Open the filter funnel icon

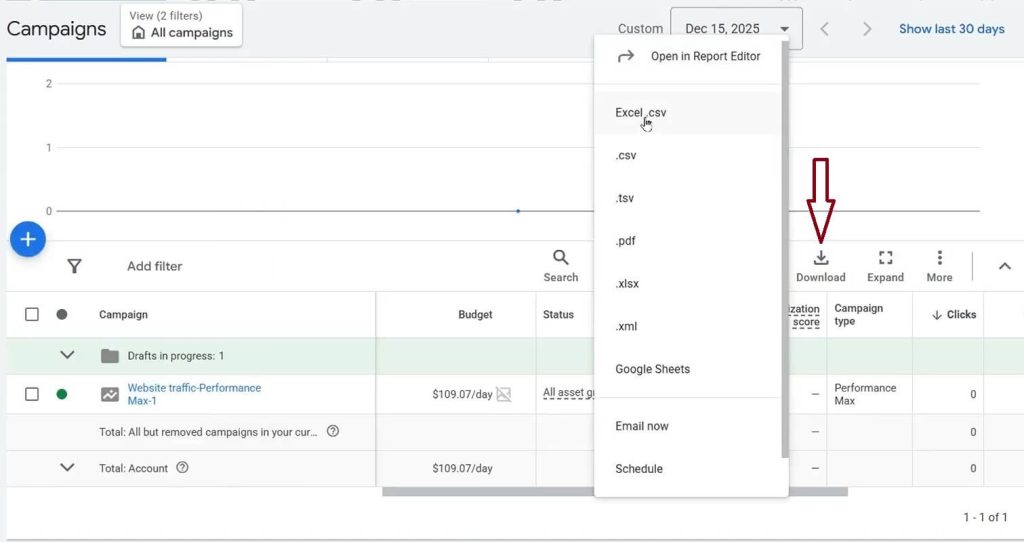click(x=74, y=266)
